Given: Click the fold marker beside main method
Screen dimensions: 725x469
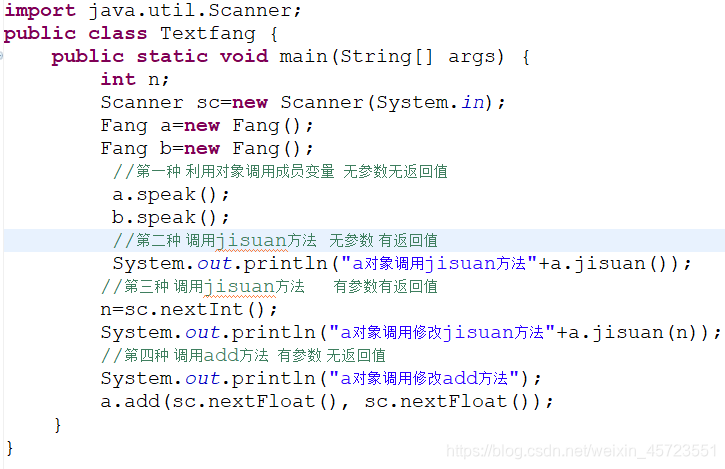Looking at the screenshot, I should pos(1,56).
